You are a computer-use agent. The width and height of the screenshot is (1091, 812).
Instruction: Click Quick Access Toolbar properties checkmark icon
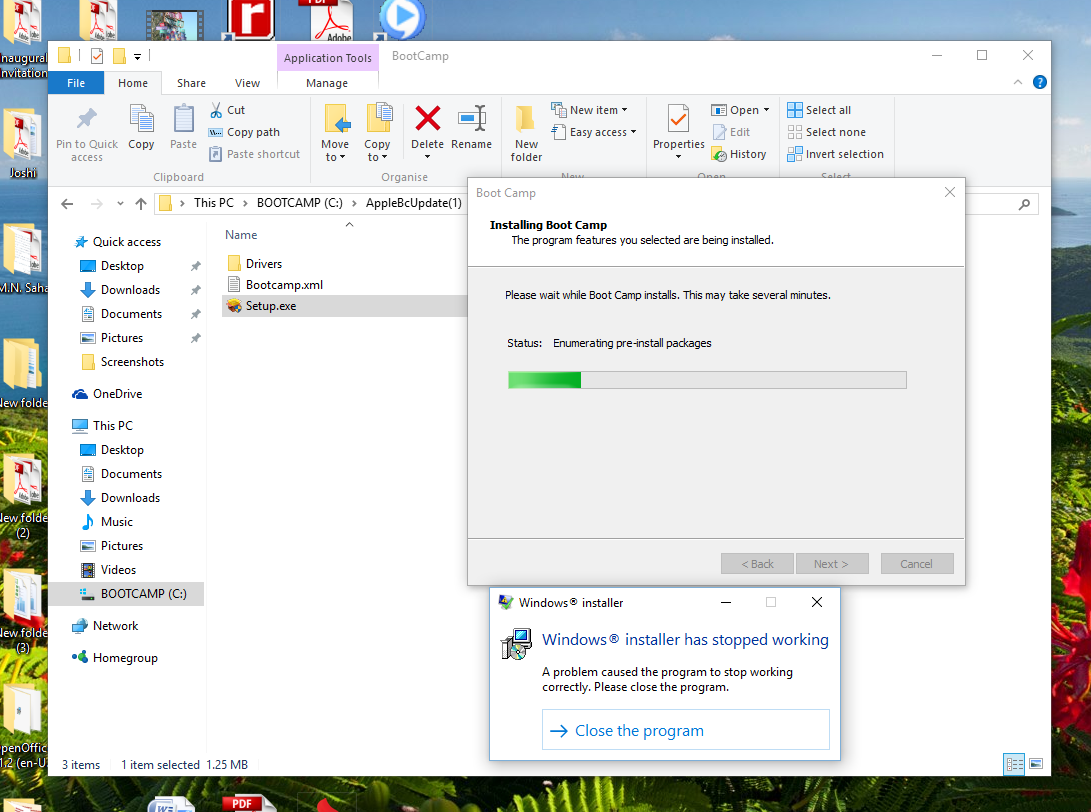tap(97, 56)
